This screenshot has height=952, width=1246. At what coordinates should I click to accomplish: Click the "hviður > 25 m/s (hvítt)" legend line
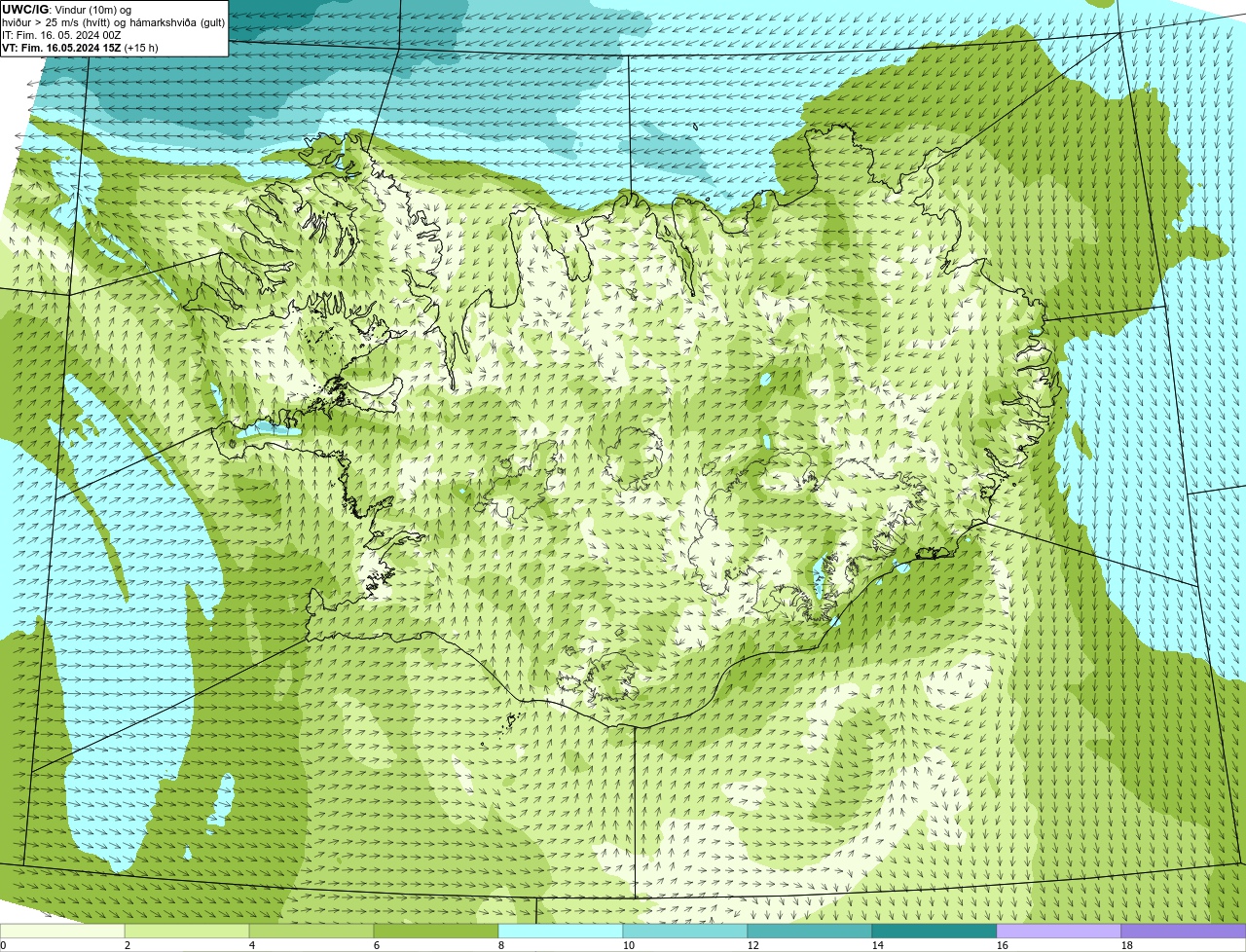114,22
